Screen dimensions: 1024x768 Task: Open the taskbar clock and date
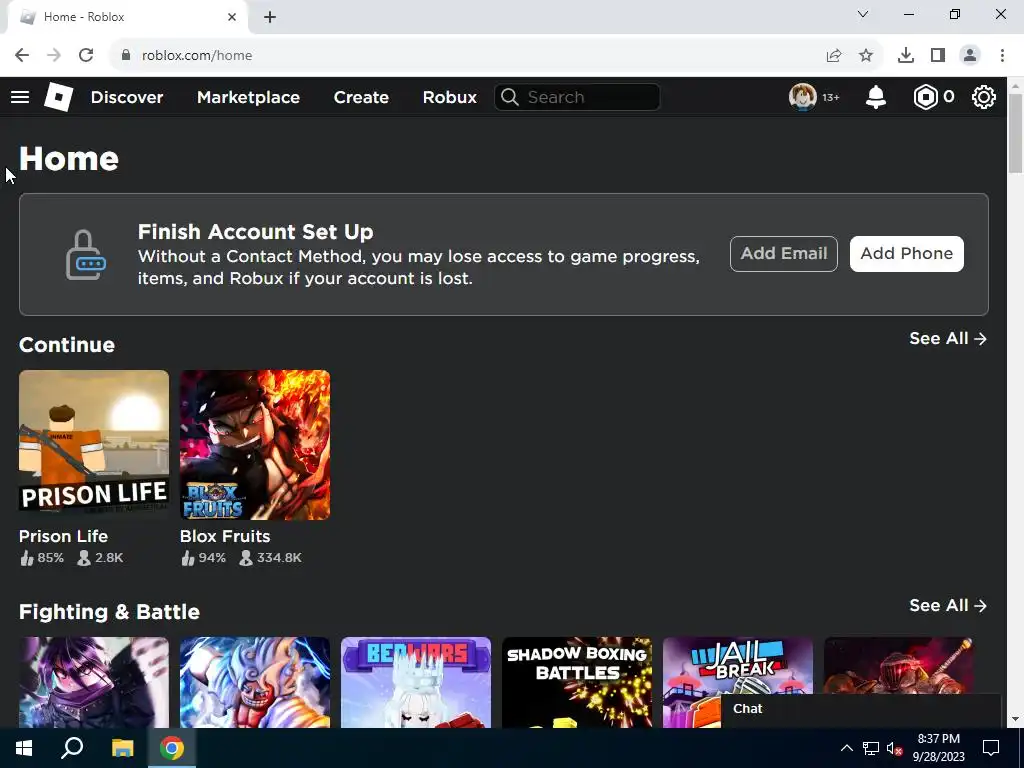coord(938,748)
